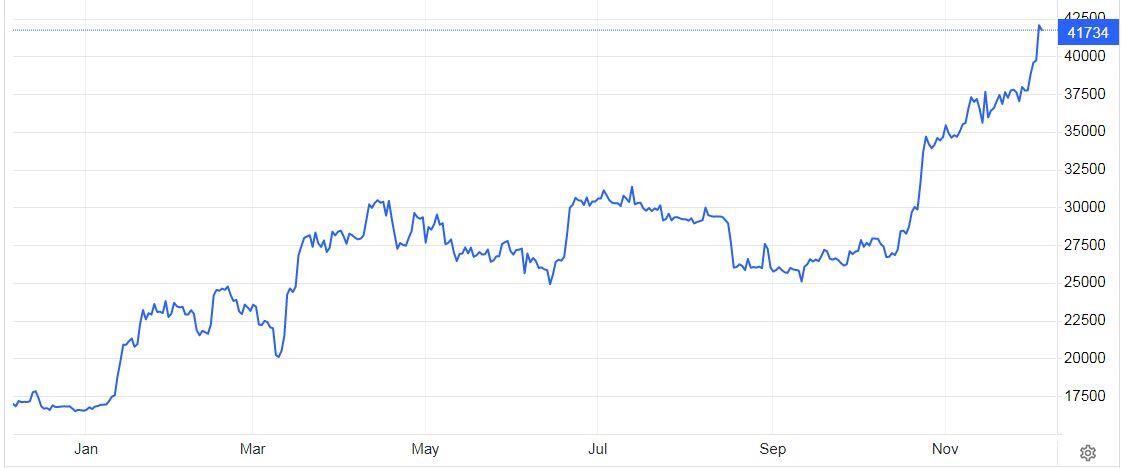1125x468 pixels.
Task: Click the line's highest peak at far right
Action: click(x=1039, y=26)
